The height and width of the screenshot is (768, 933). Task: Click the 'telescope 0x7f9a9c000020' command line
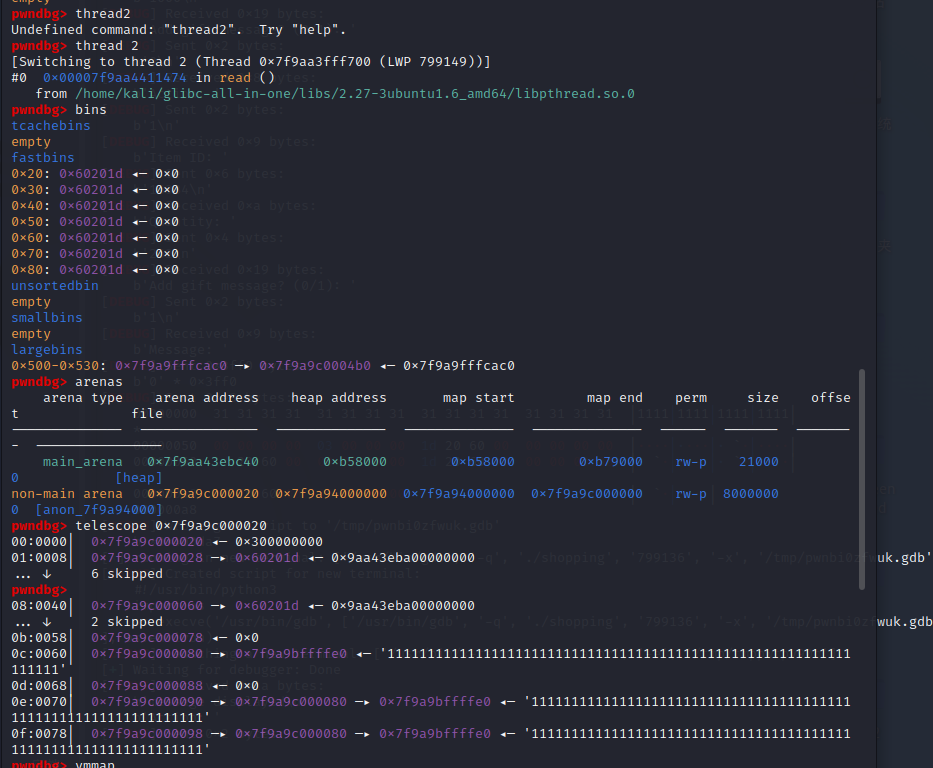pyautogui.click(x=171, y=526)
